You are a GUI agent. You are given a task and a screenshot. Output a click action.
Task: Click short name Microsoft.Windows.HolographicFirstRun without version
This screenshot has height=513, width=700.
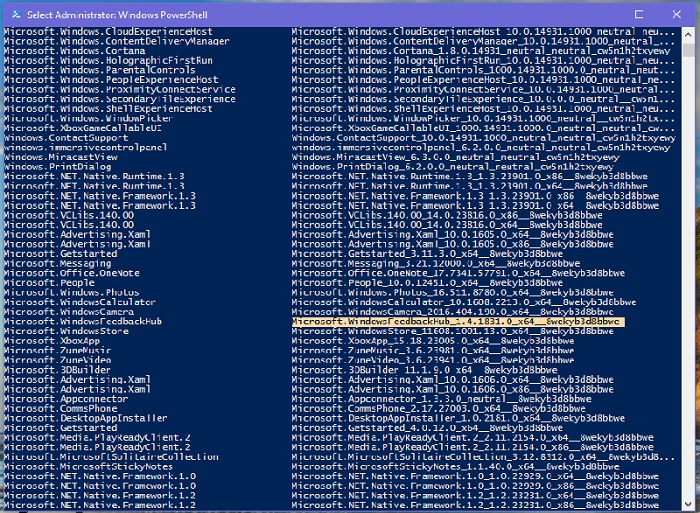(108, 61)
